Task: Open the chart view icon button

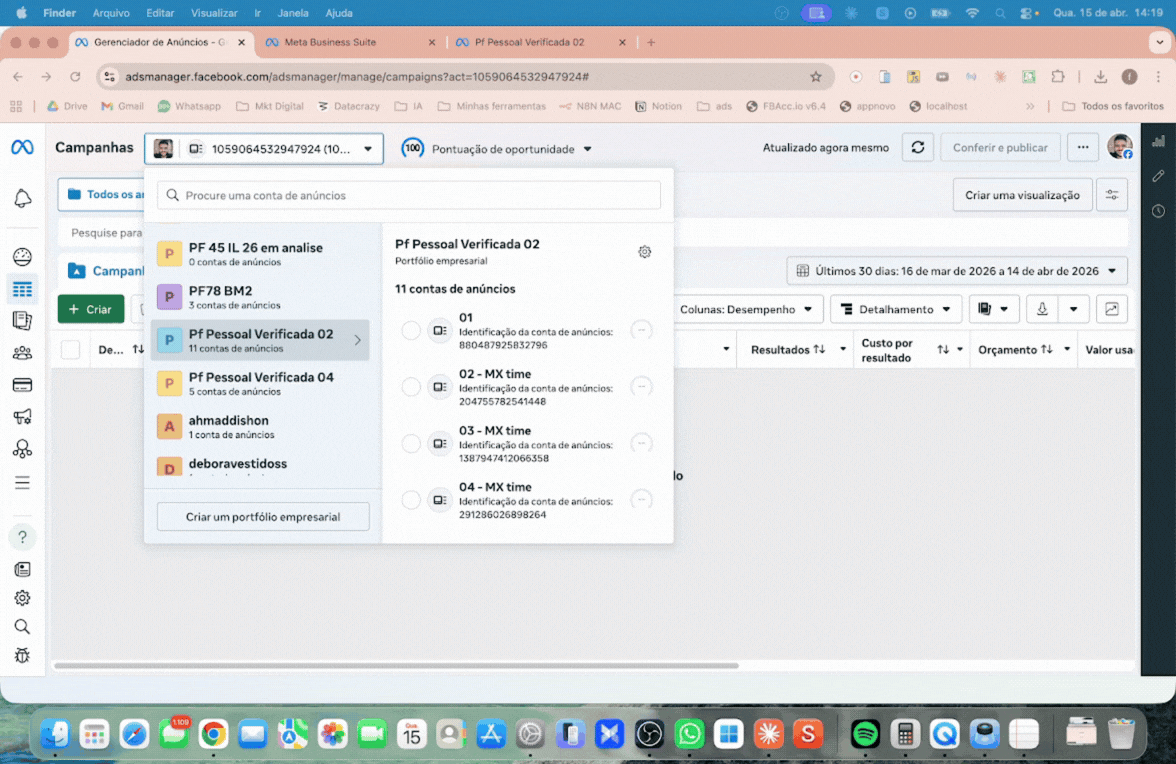Action: click(1112, 309)
